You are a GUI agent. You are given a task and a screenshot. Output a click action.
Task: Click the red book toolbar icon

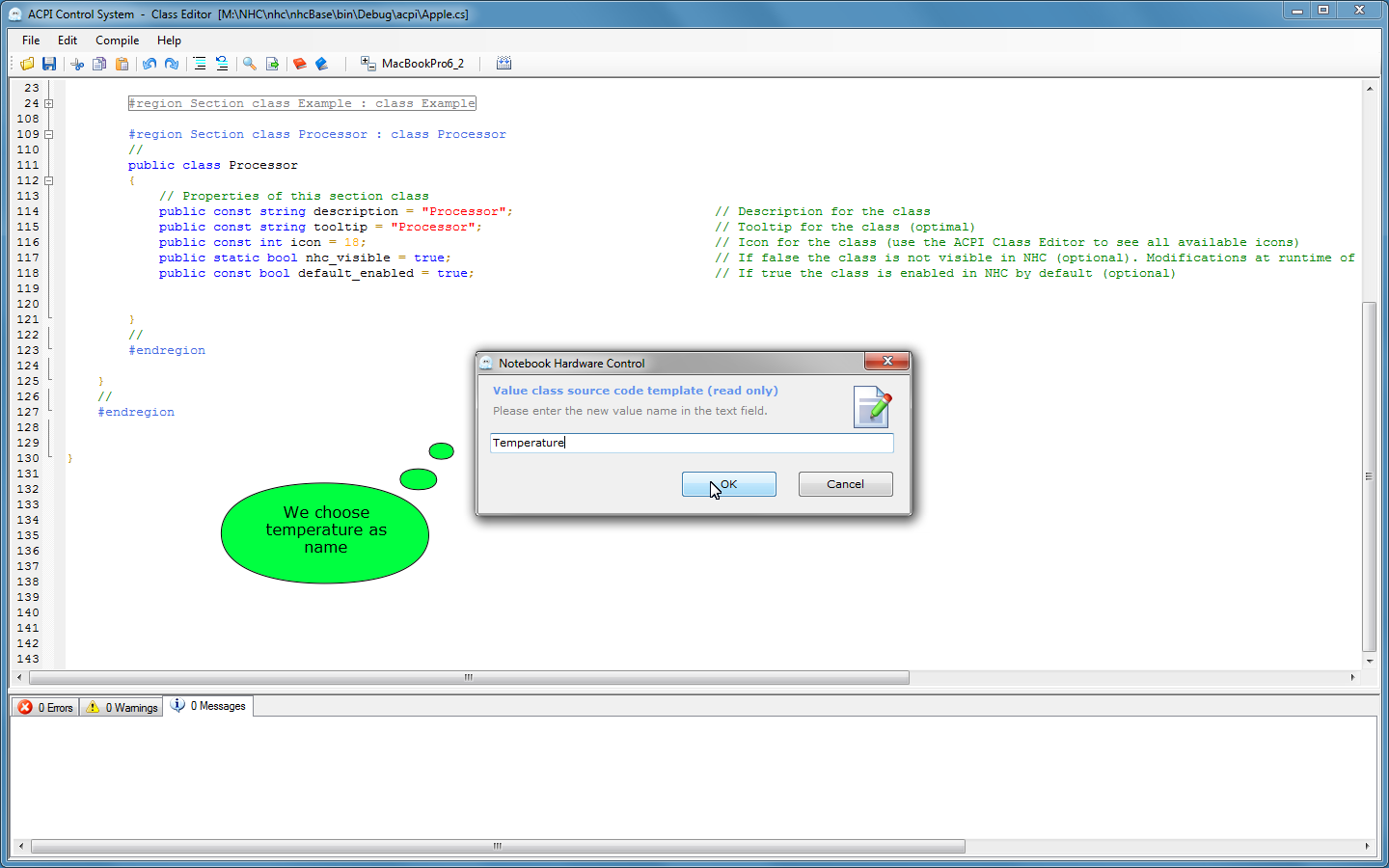(x=300, y=64)
